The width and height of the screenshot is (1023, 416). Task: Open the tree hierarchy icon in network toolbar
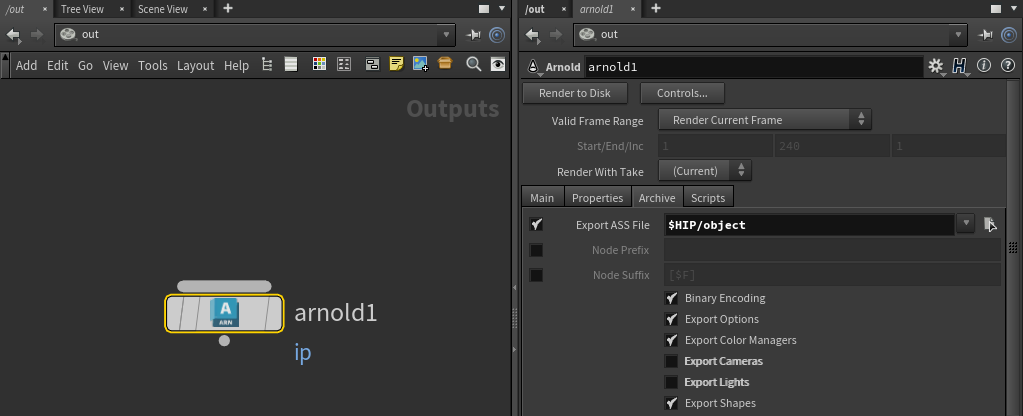coord(267,65)
